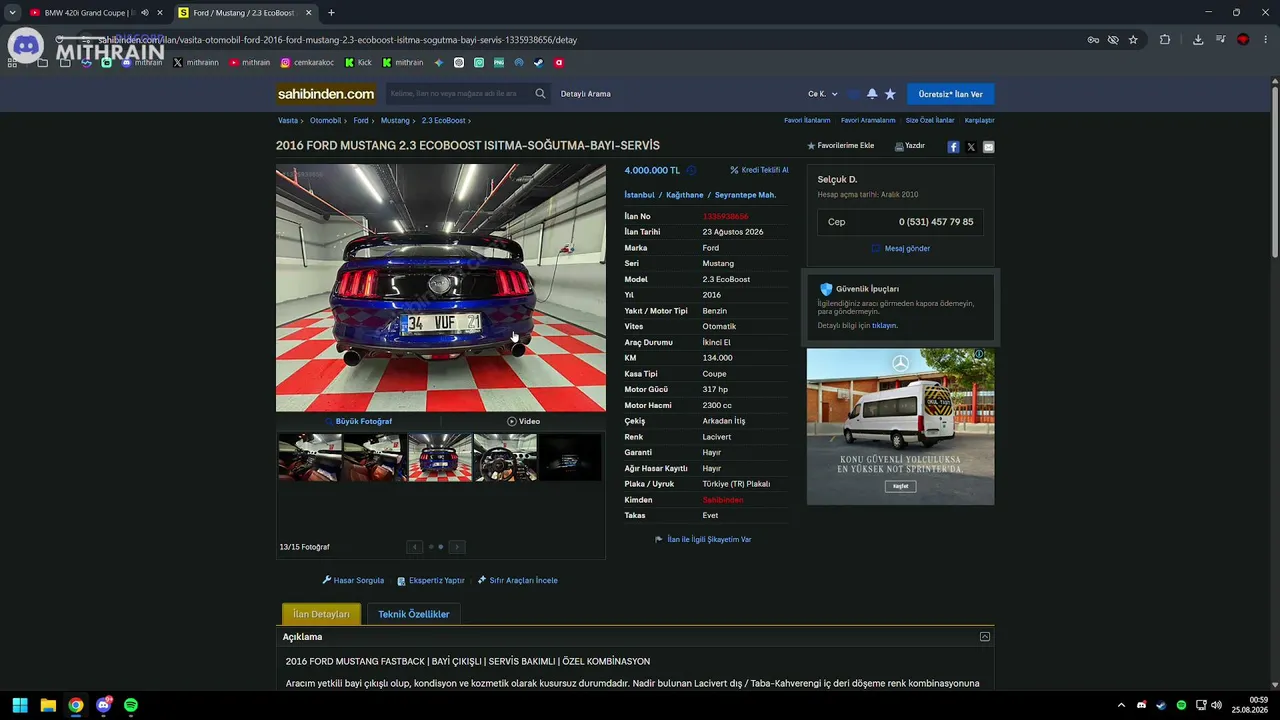This screenshot has height=720, width=1280.
Task: Open browser downloads icon
Action: (1198, 40)
